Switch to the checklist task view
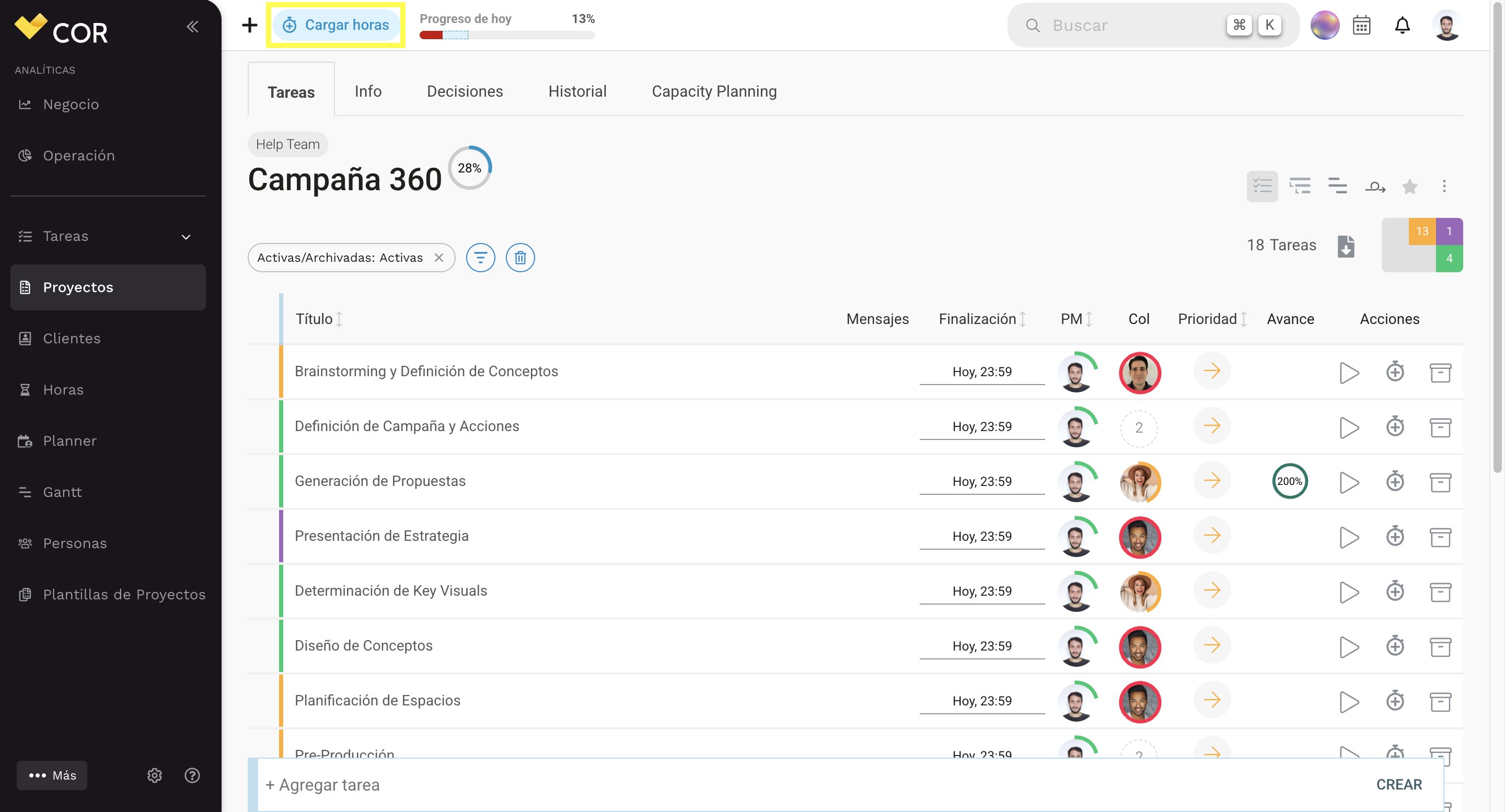The height and width of the screenshot is (812, 1505). click(x=1262, y=187)
